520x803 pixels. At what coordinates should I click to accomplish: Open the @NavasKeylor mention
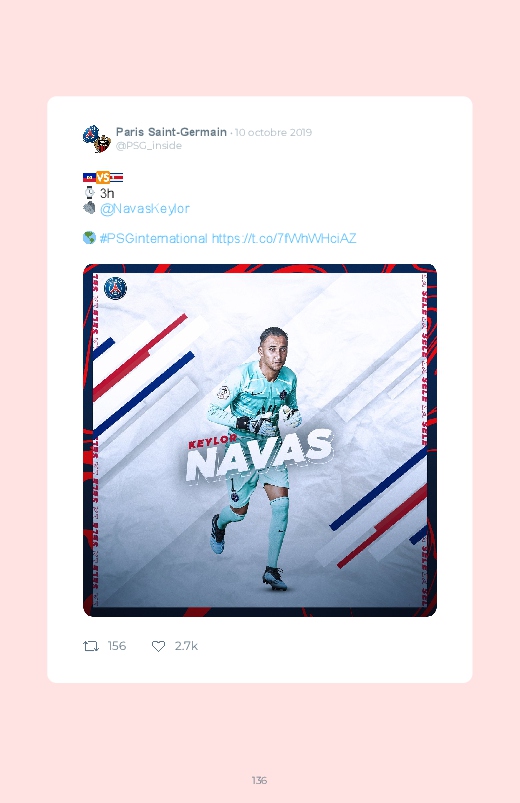point(144,208)
